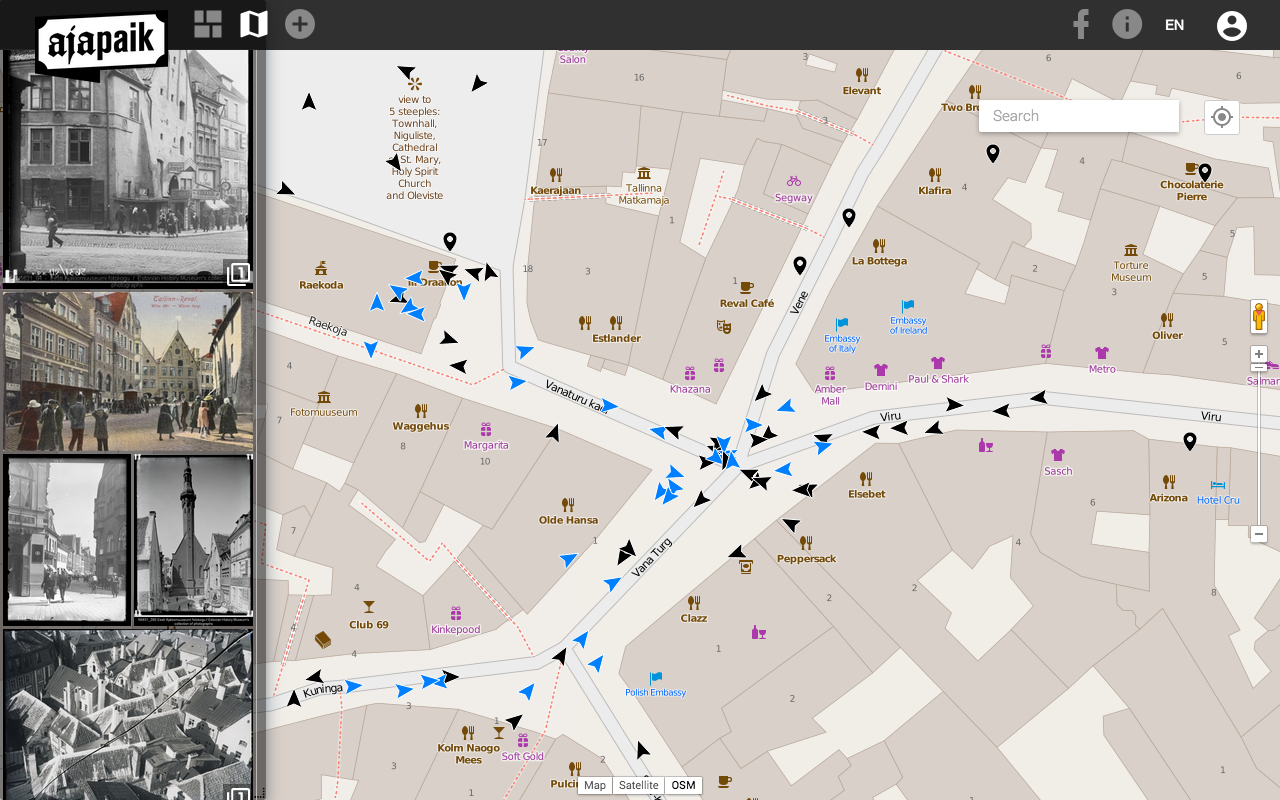Image resolution: width=1280 pixels, height=800 pixels.
Task: Click the Elevant restaurant icon
Action: [862, 74]
